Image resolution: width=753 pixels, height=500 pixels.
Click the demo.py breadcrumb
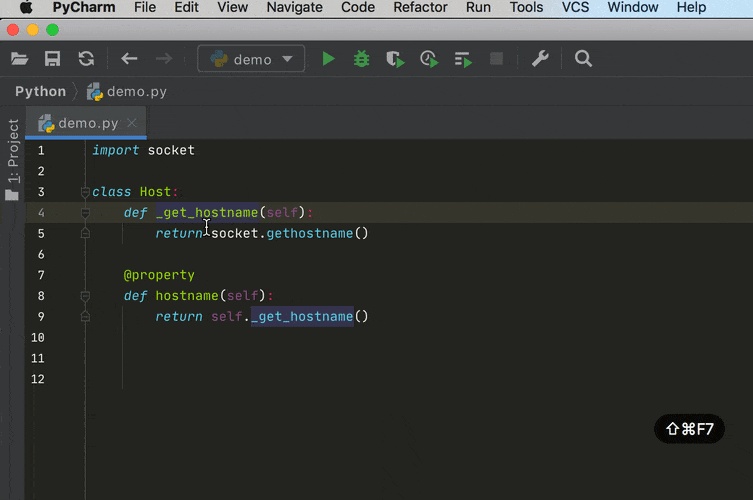point(127,91)
